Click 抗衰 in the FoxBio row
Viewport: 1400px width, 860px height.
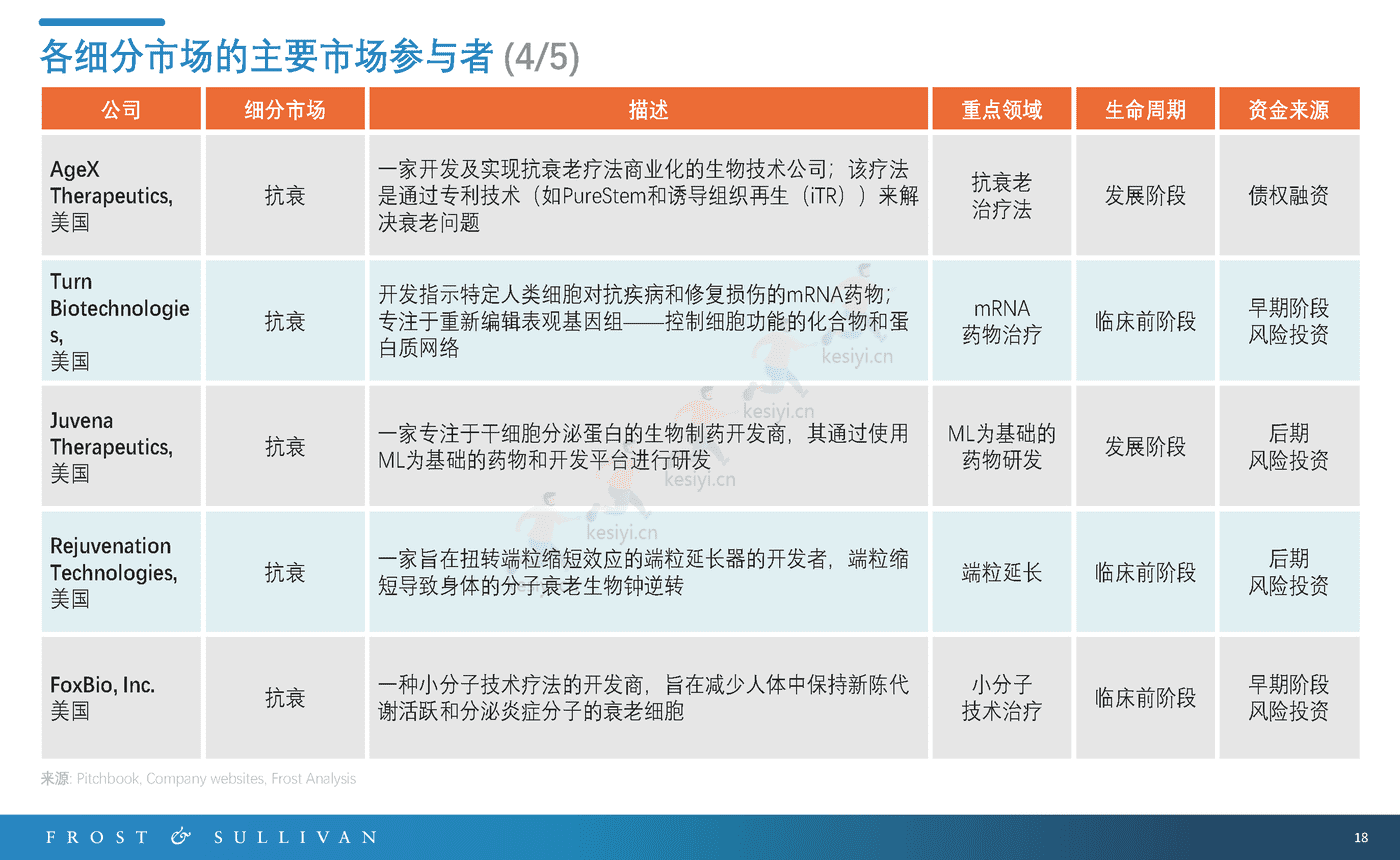tap(285, 697)
